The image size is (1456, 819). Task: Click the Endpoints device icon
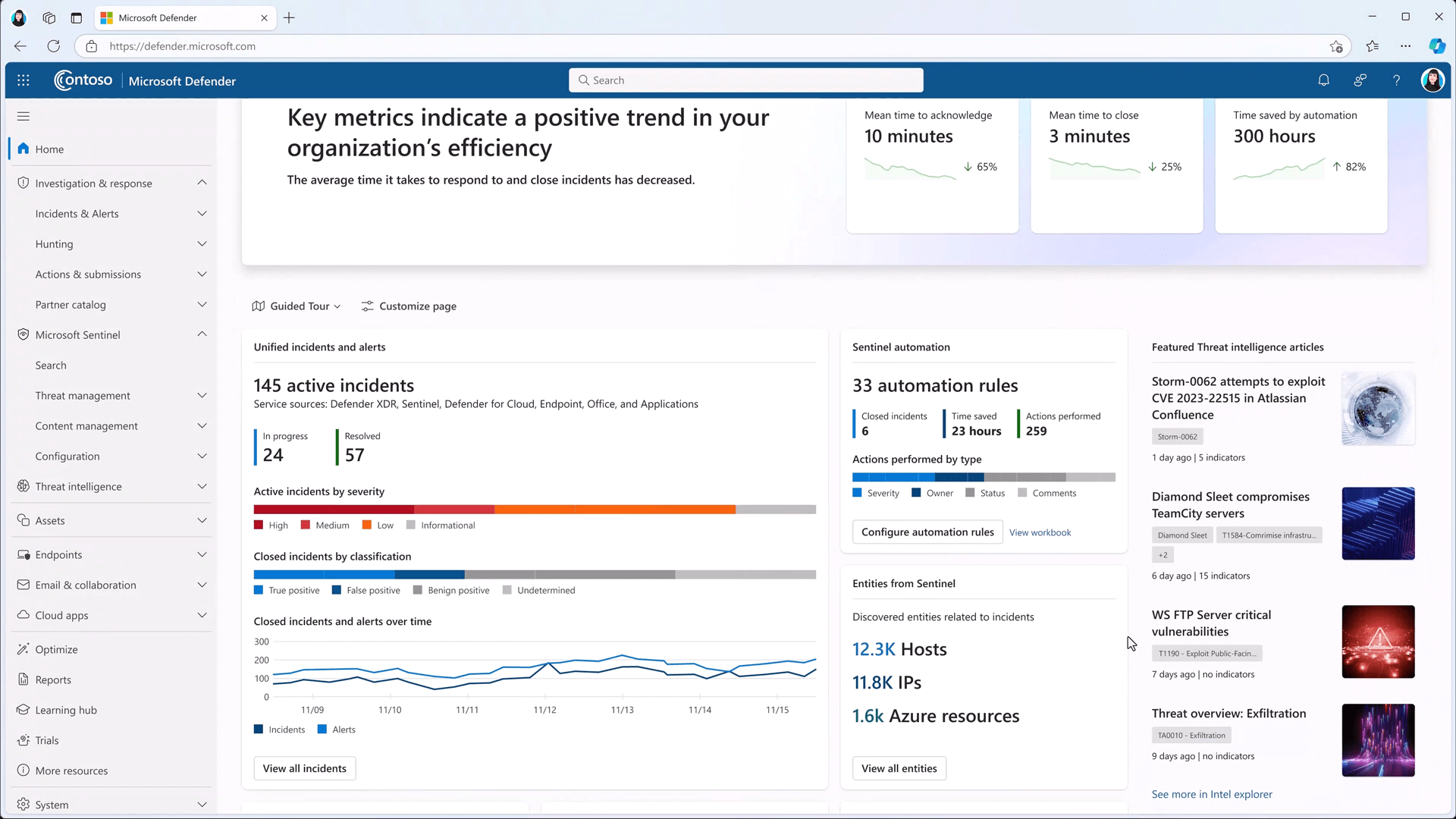pyautogui.click(x=24, y=554)
